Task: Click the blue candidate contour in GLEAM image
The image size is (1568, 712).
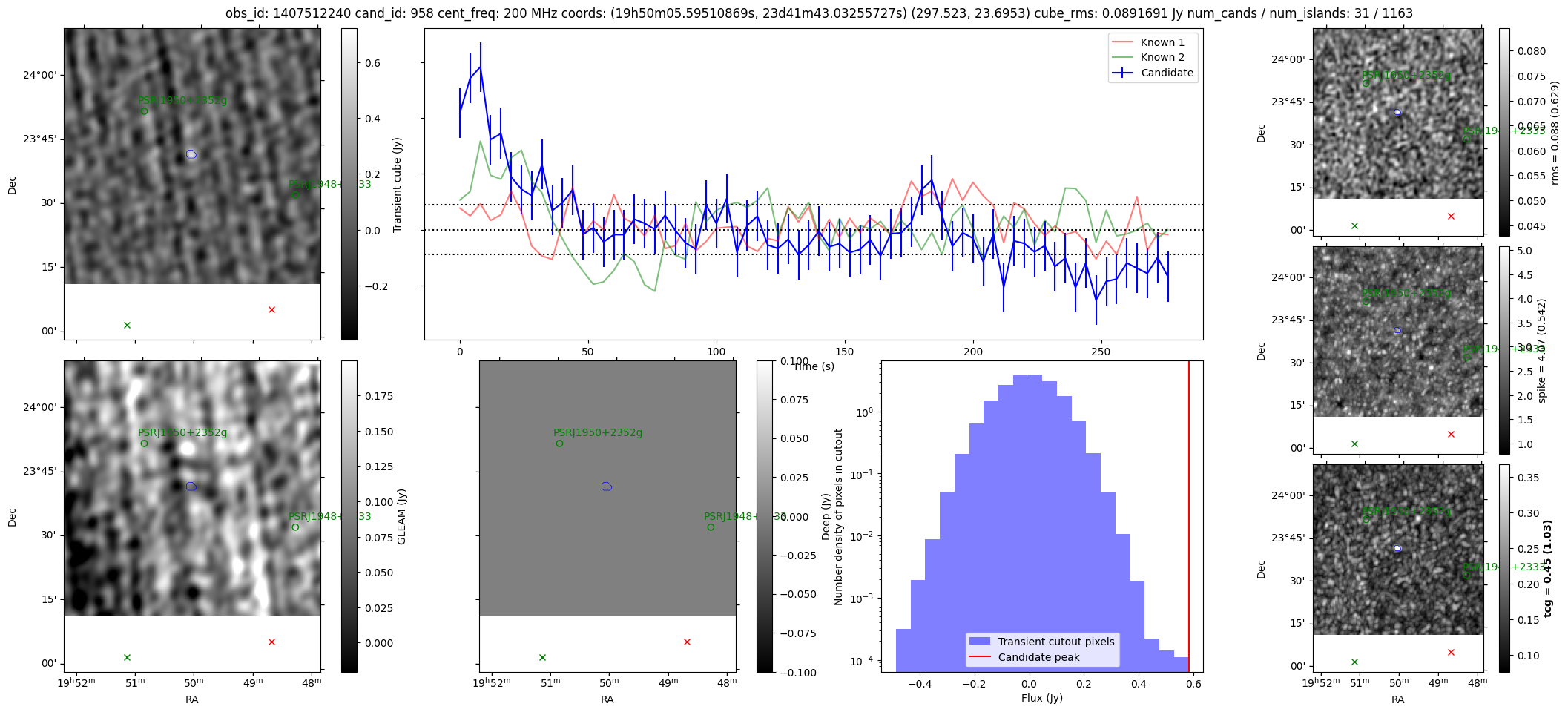Action: click(191, 487)
